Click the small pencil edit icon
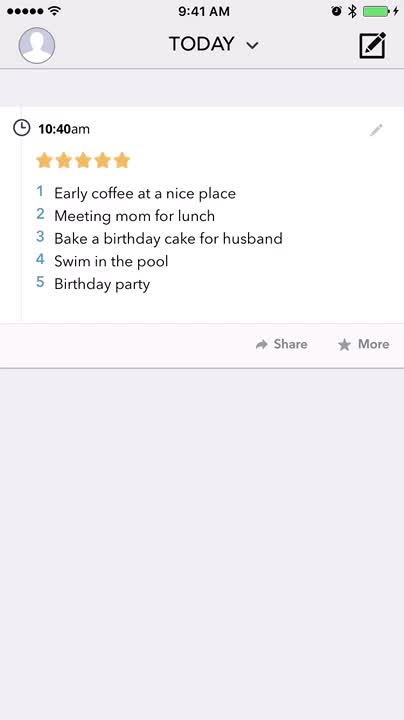 376,130
